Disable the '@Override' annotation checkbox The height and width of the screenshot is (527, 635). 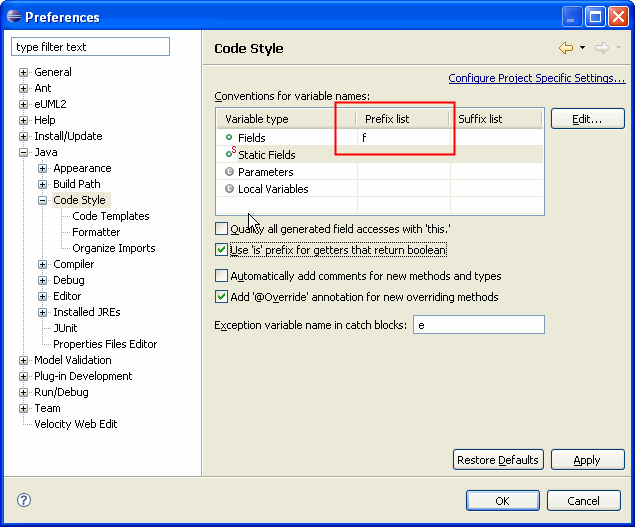pos(221,297)
